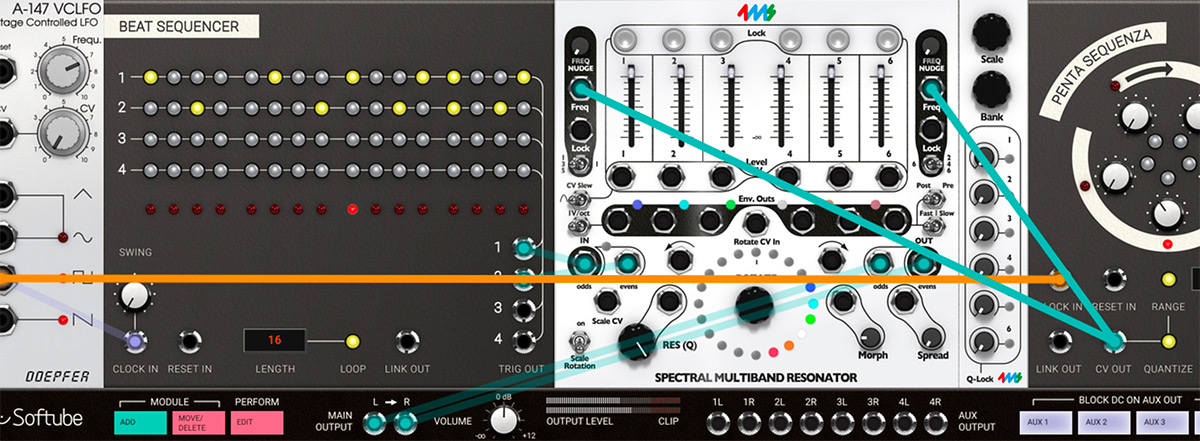Click the left Freq input jack on resonator
Viewport: 1200px width, 441px height.
[x=580, y=91]
